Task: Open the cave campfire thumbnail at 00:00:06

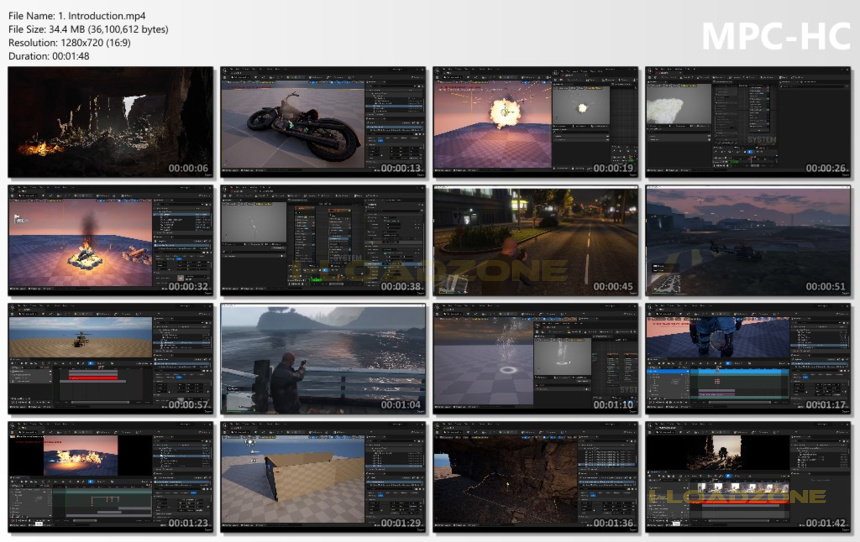Action: point(111,122)
